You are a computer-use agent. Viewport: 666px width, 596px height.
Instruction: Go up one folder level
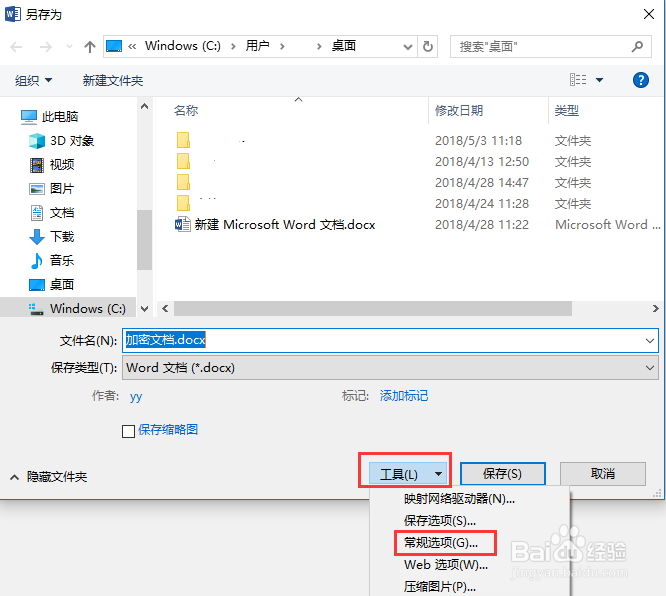(90, 47)
